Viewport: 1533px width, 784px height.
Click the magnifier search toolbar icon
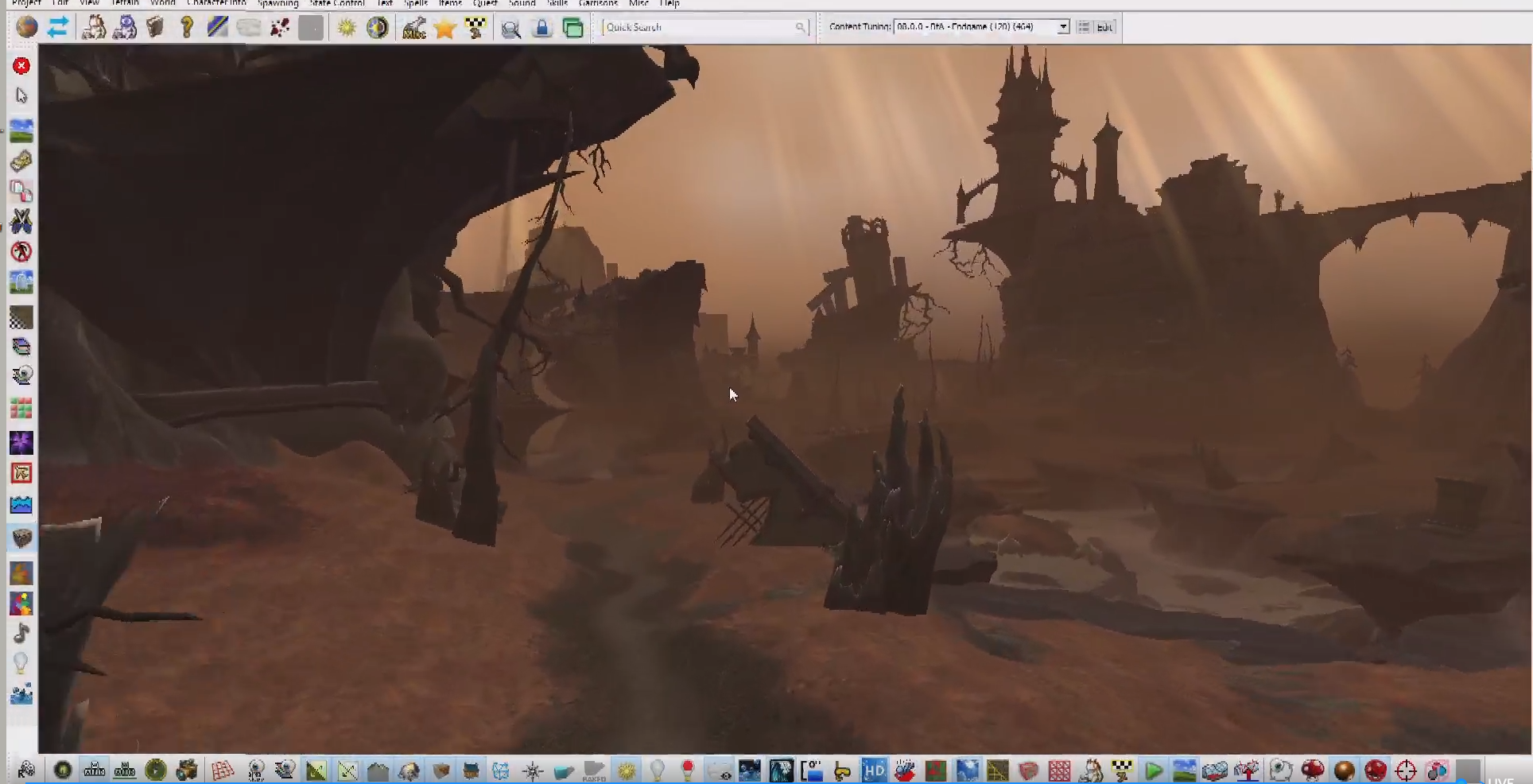pyautogui.click(x=510, y=29)
